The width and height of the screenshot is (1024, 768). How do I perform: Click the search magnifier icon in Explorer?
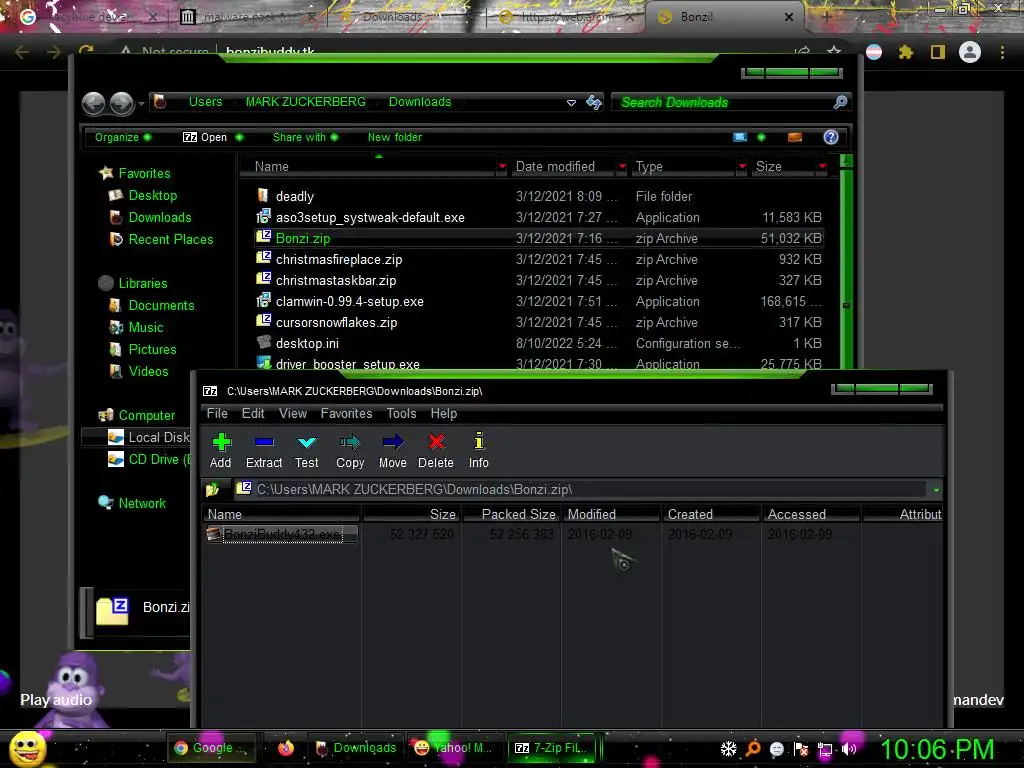840,102
